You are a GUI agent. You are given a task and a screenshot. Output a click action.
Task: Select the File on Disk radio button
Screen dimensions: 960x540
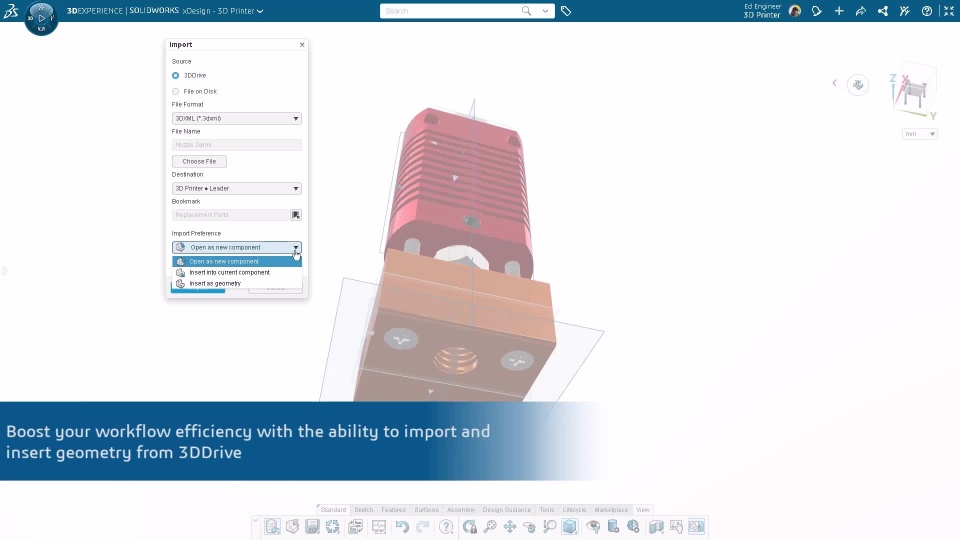tap(176, 91)
